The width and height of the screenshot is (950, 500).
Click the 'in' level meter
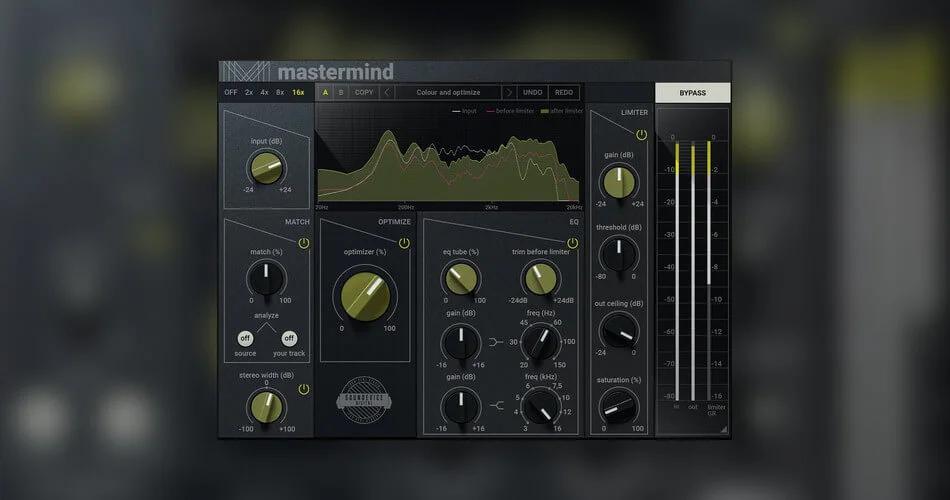pos(677,271)
